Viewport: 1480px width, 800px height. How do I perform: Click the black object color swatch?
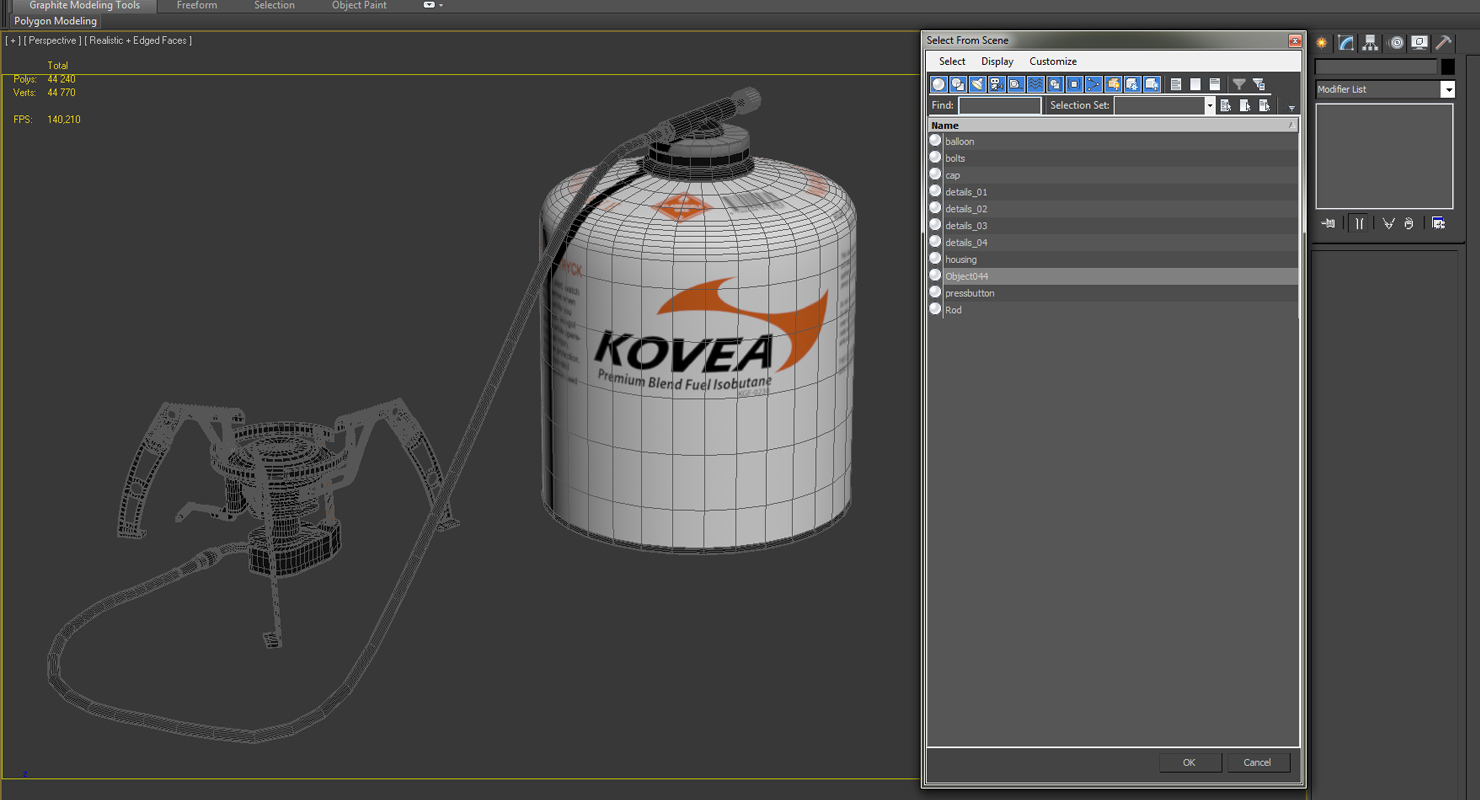click(x=1447, y=67)
